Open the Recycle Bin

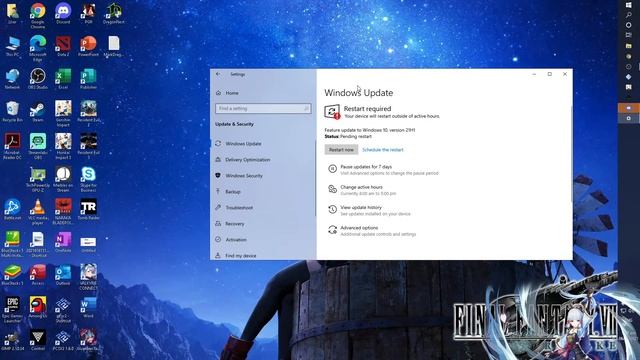point(12,111)
